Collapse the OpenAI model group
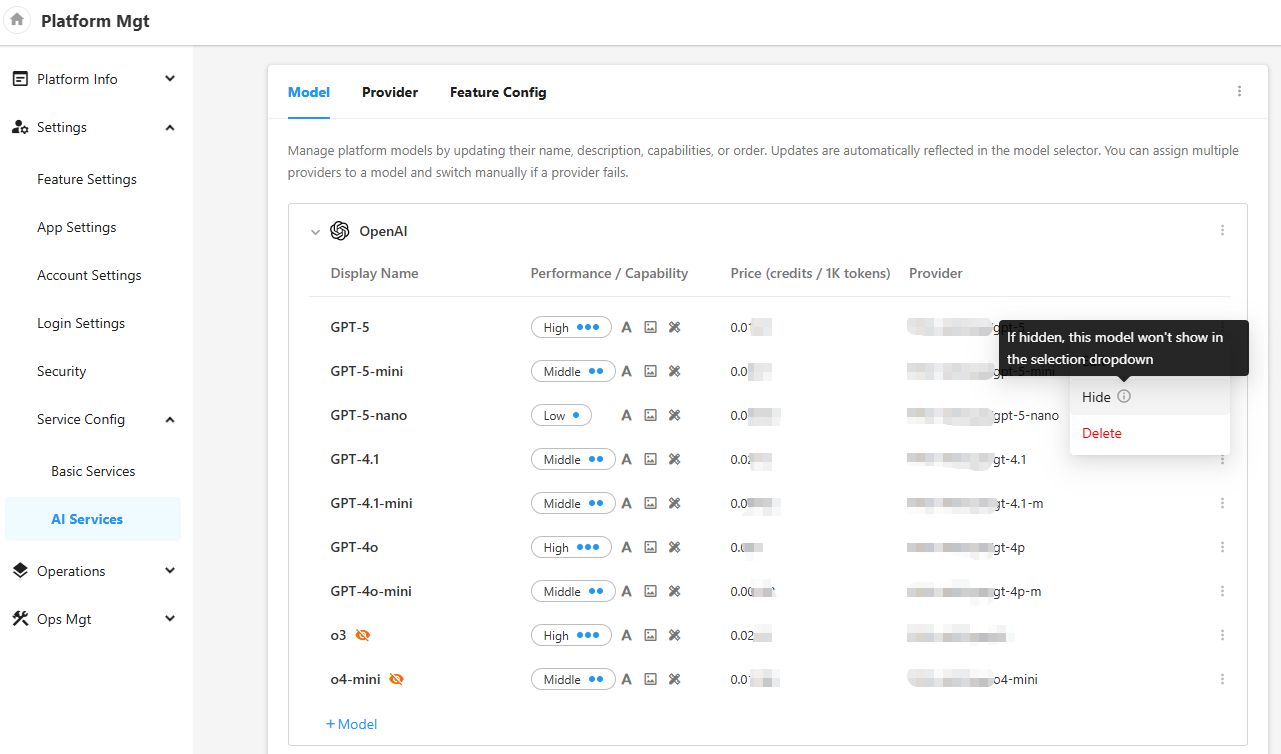The image size is (1281, 754). (315, 232)
